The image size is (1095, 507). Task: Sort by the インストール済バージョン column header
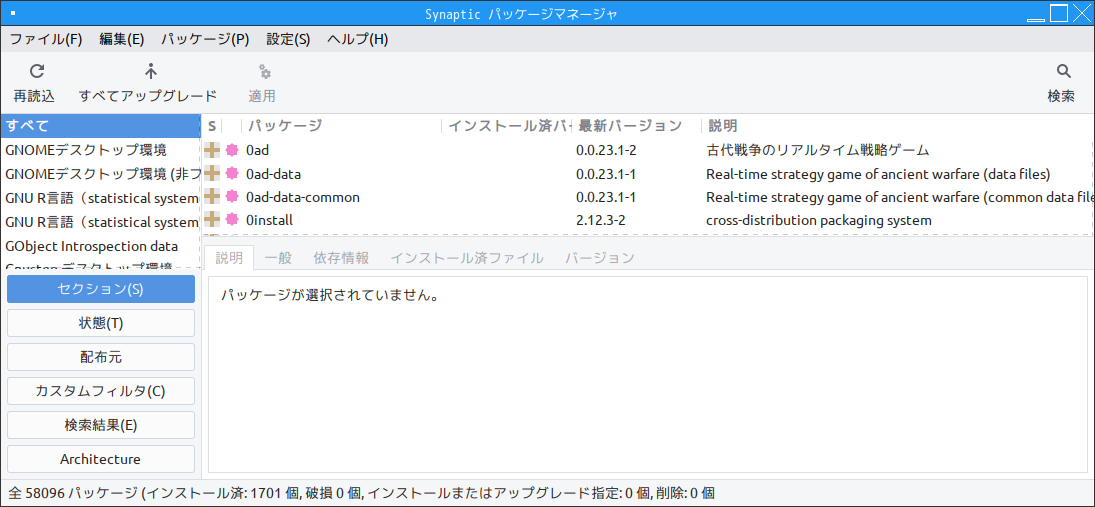[507, 126]
